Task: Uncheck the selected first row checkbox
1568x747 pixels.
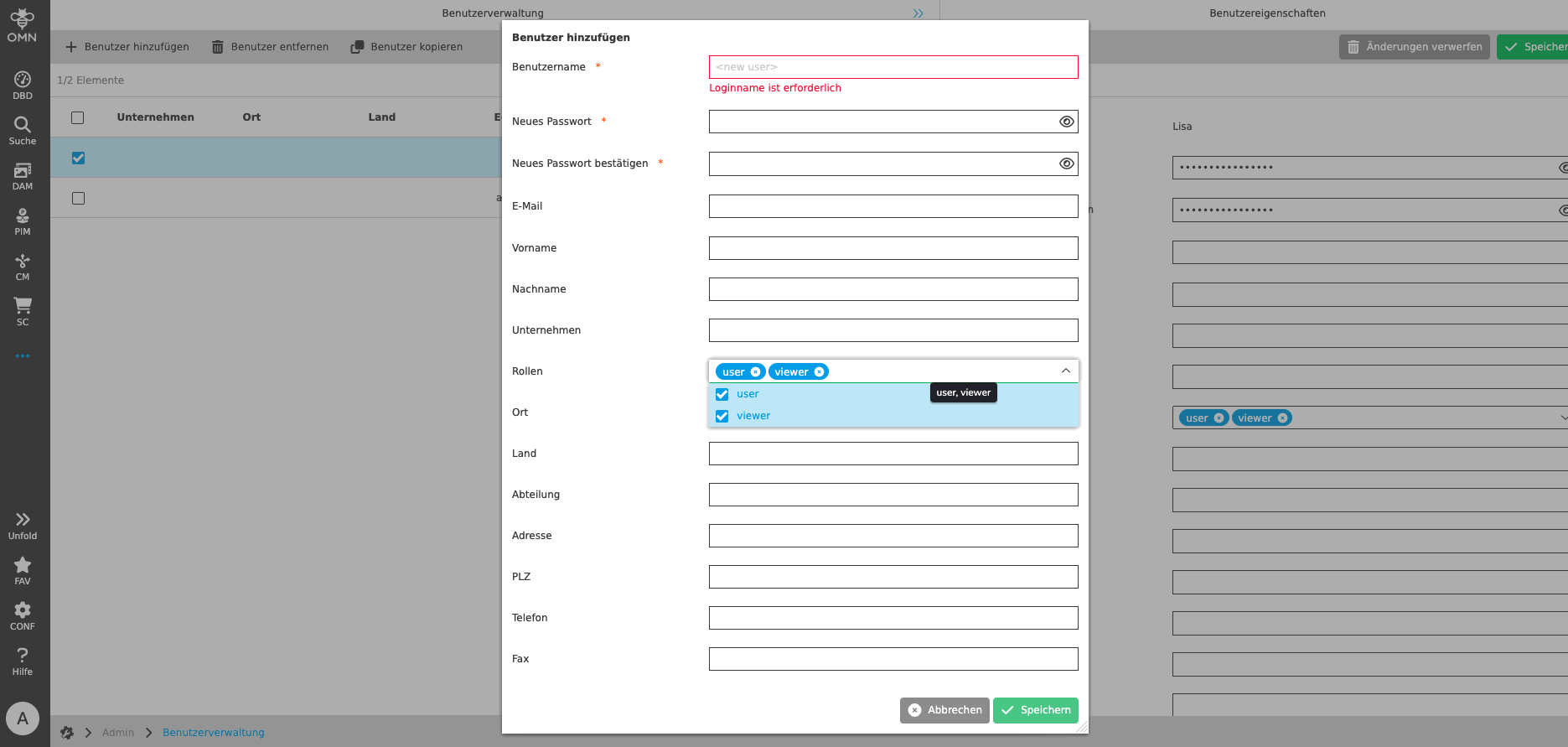Action: click(x=78, y=158)
